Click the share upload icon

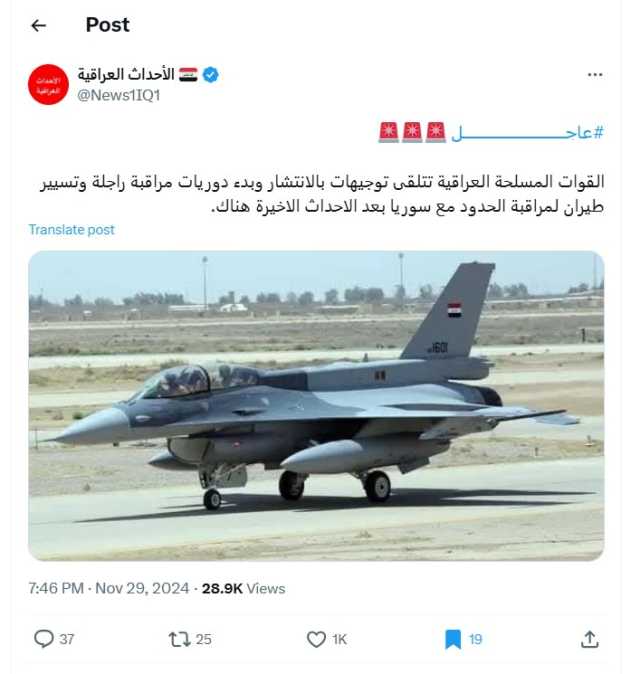tap(590, 639)
